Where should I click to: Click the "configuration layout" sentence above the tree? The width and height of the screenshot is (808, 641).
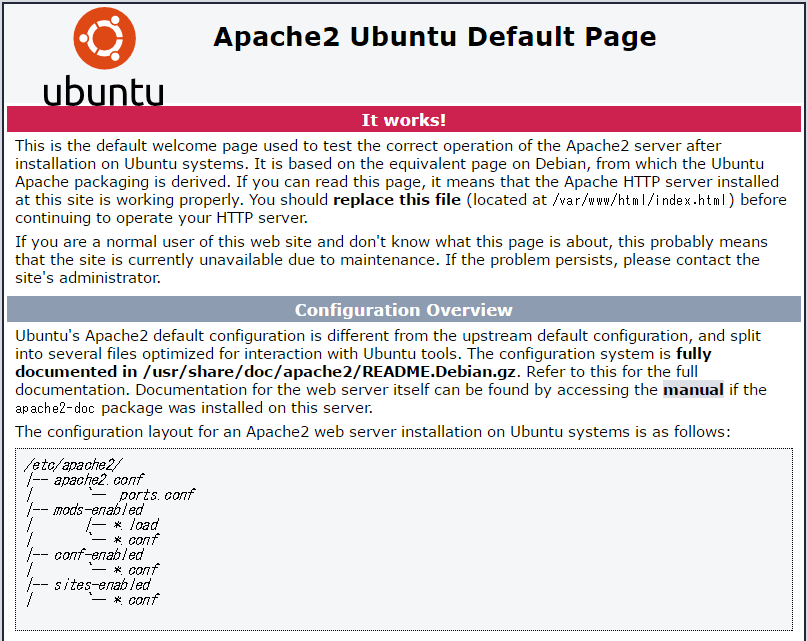coord(373,431)
